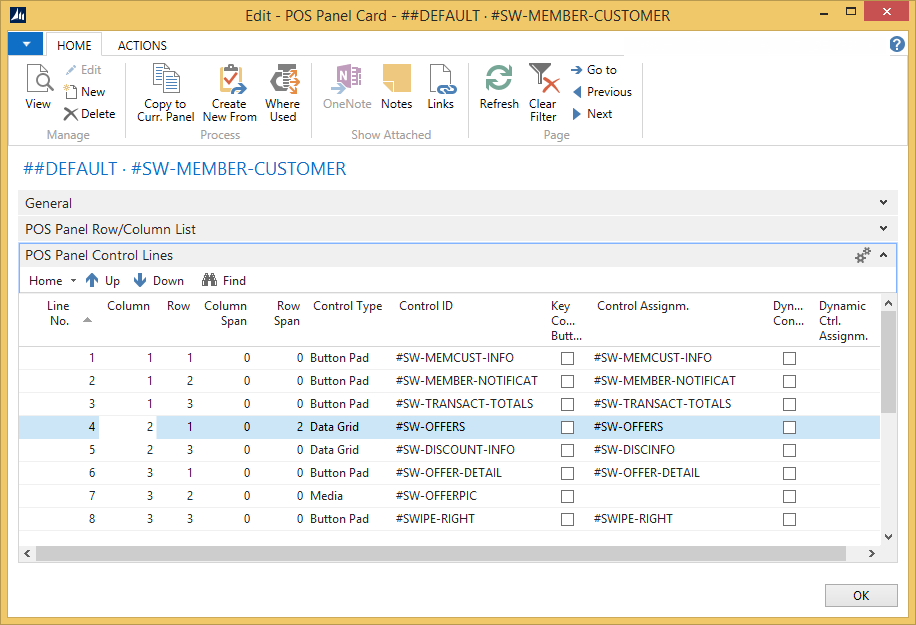916x625 pixels.
Task: Open the help question mark icon
Action: (x=897, y=45)
